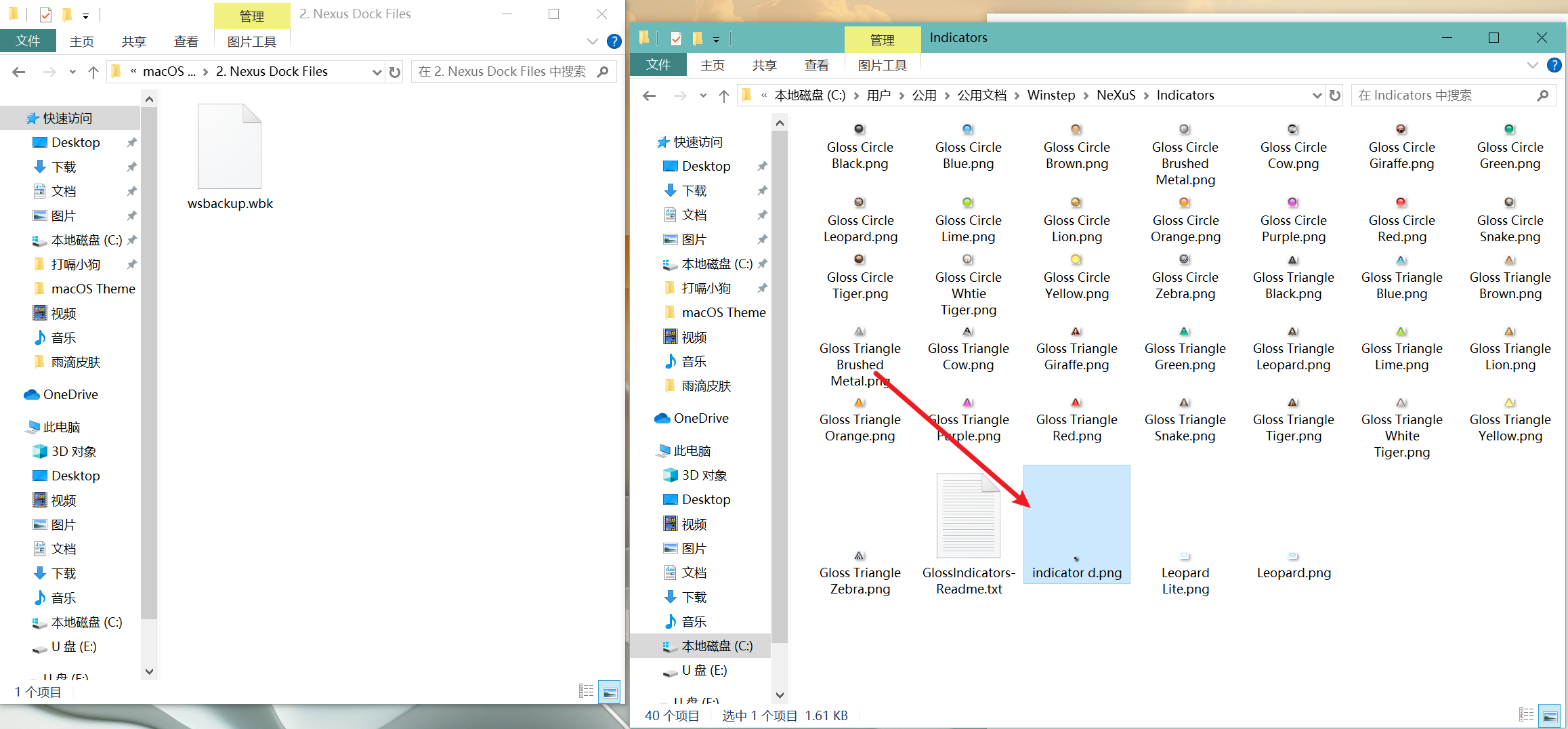Image resolution: width=1568 pixels, height=729 pixels.
Task: Select GlossIndicators-Readme.txt document icon
Action: [x=969, y=516]
